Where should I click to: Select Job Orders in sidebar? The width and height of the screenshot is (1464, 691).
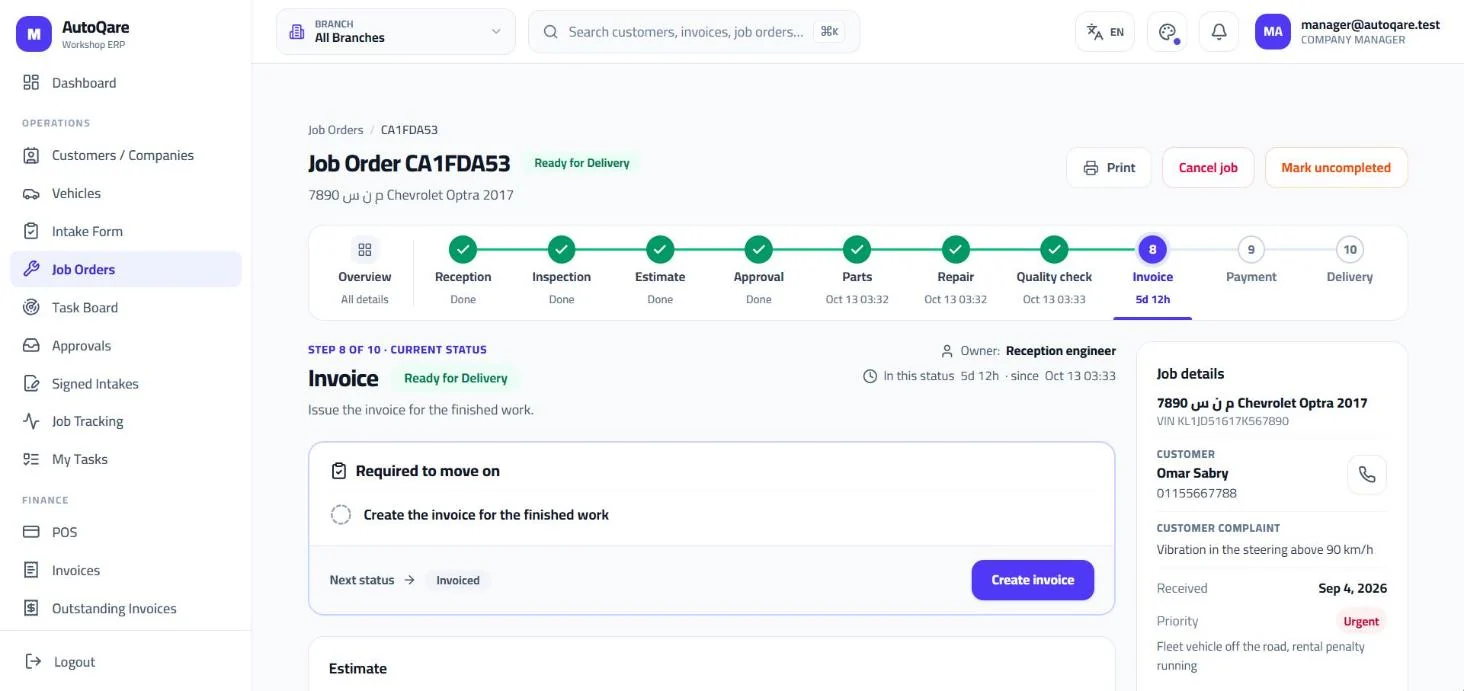point(126,269)
